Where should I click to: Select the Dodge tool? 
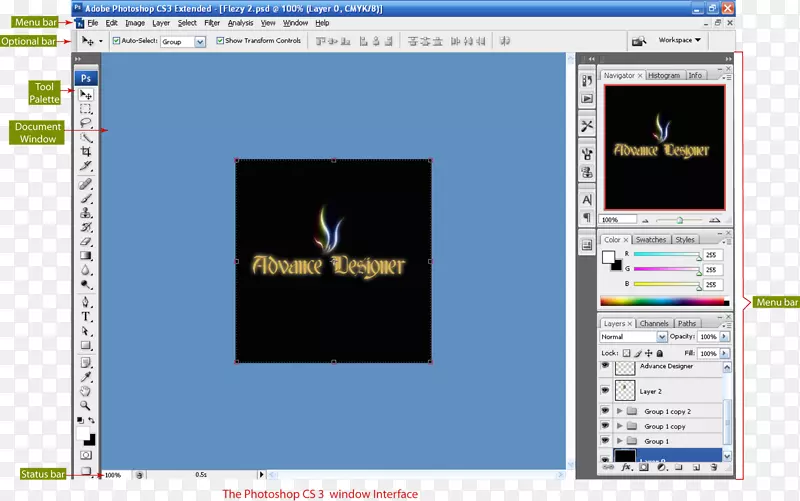(x=86, y=285)
